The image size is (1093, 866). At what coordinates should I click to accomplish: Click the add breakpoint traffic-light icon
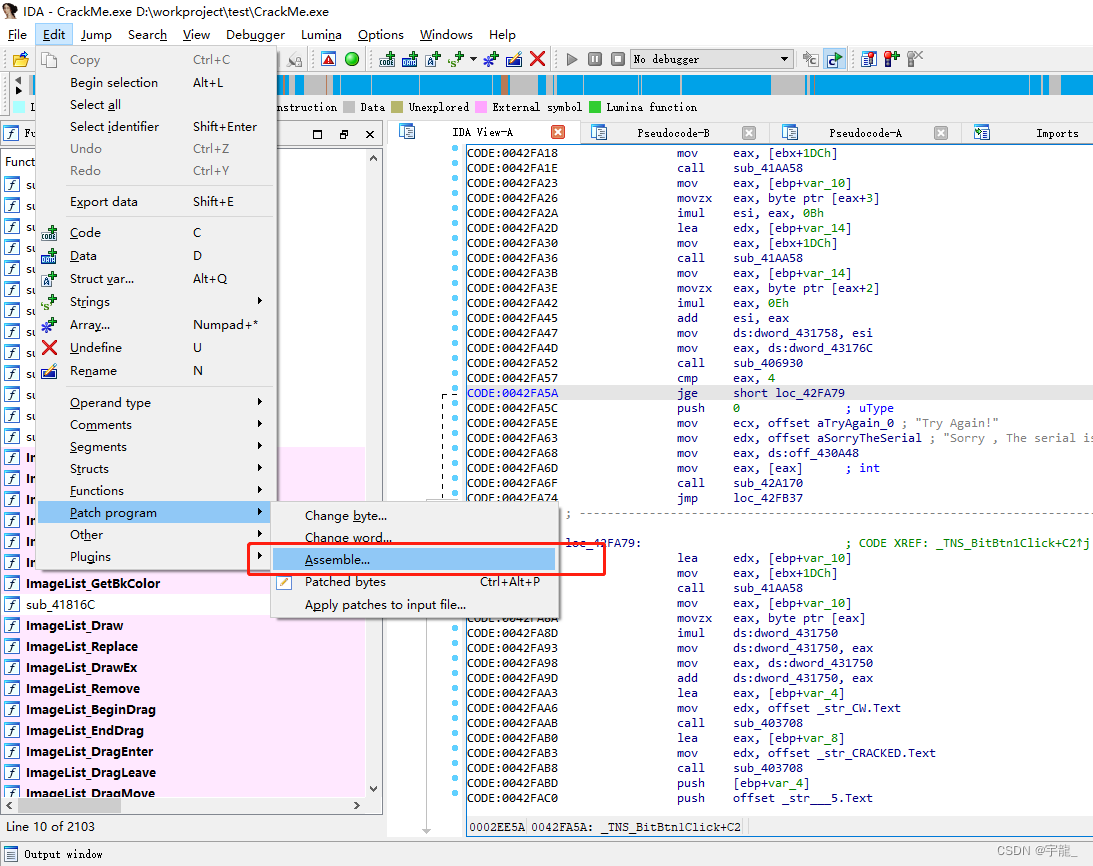pos(892,59)
